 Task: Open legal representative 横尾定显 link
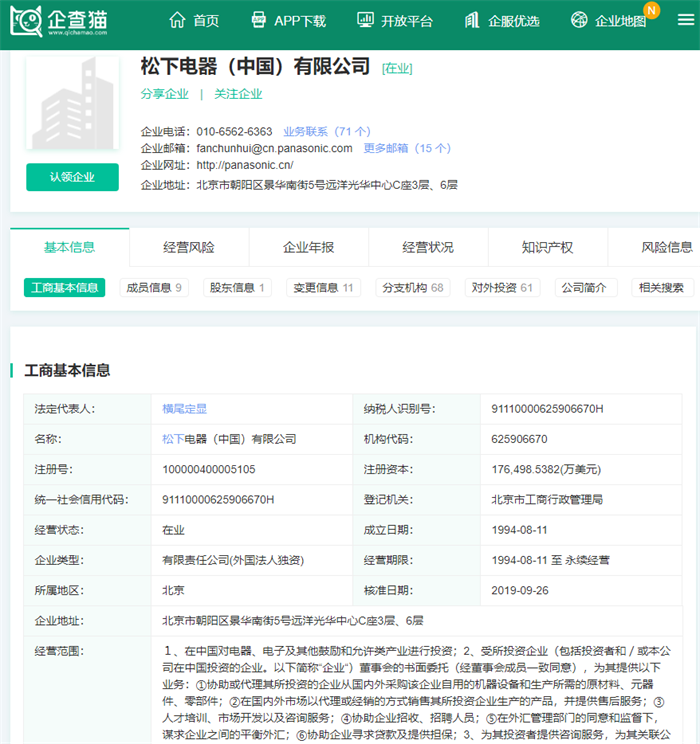click(185, 409)
